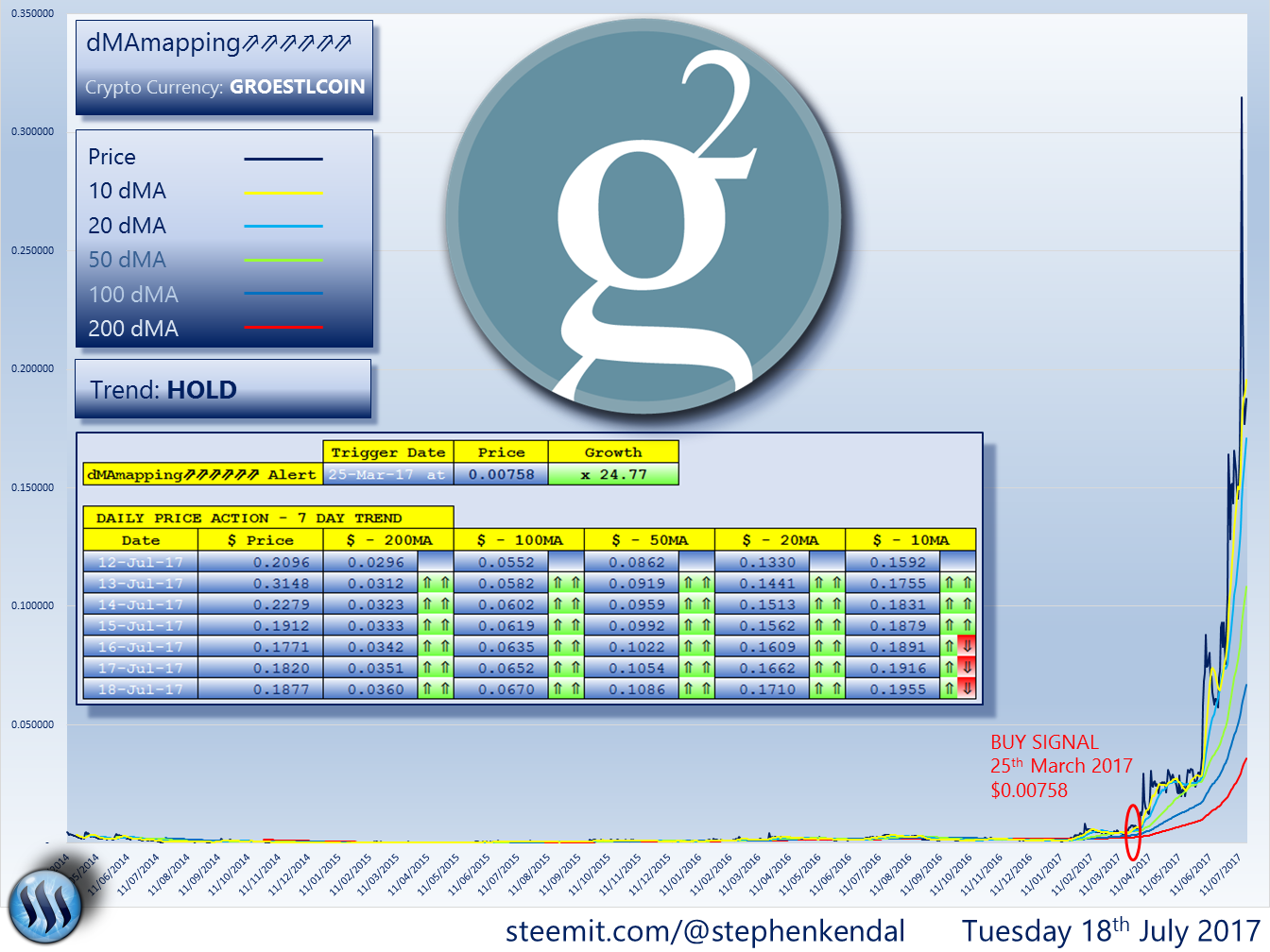Click the $ - 10MA column header

910,540
